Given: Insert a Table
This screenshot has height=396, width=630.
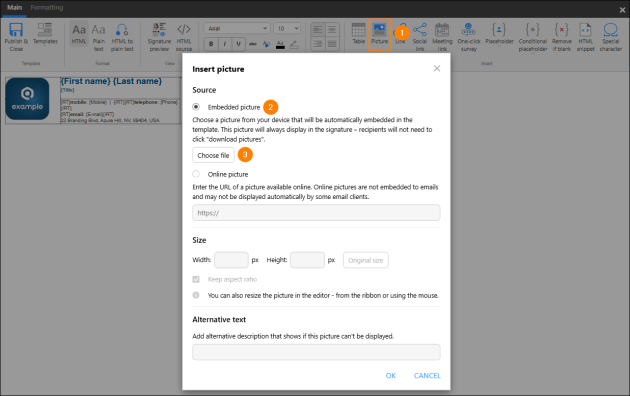Looking at the screenshot, I should [358, 34].
